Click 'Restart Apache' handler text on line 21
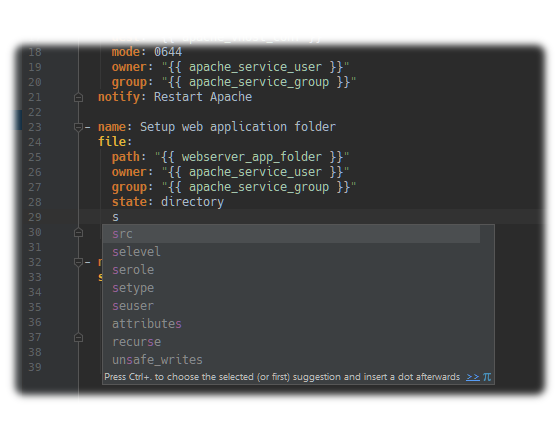Image resolution: width=560 pixels, height=440 pixels. (203, 97)
